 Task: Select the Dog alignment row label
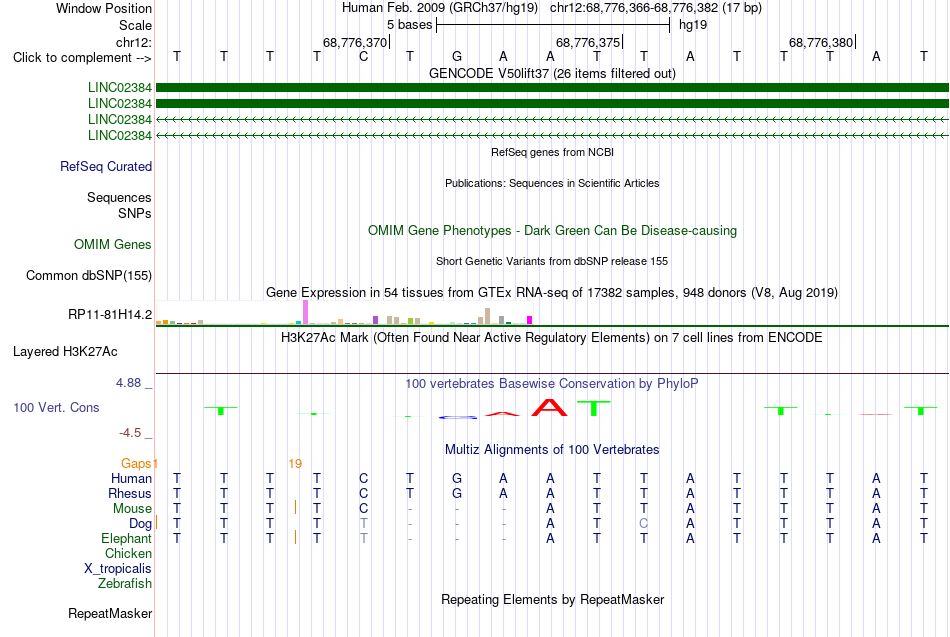tap(140, 524)
